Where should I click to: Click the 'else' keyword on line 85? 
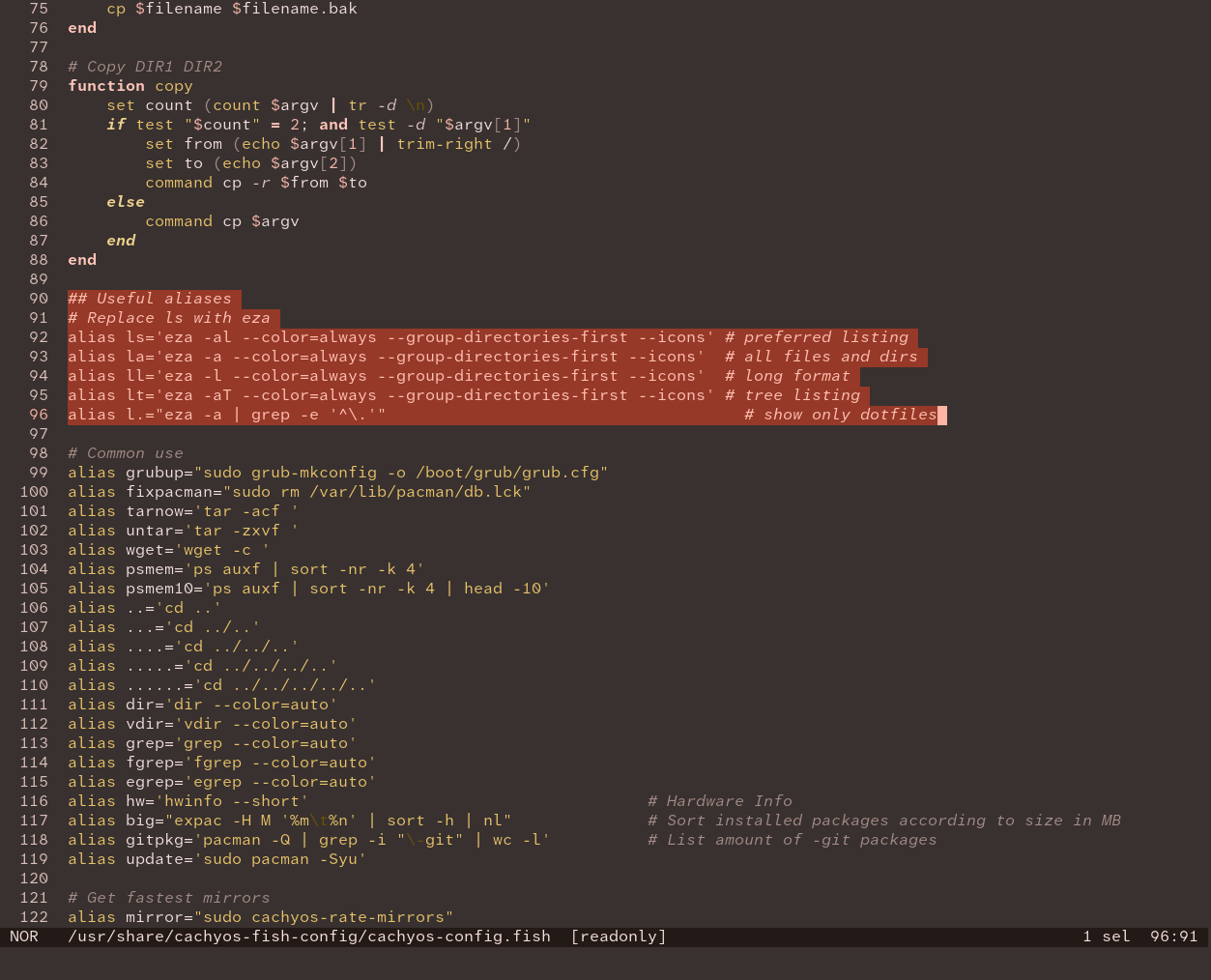[x=126, y=202]
